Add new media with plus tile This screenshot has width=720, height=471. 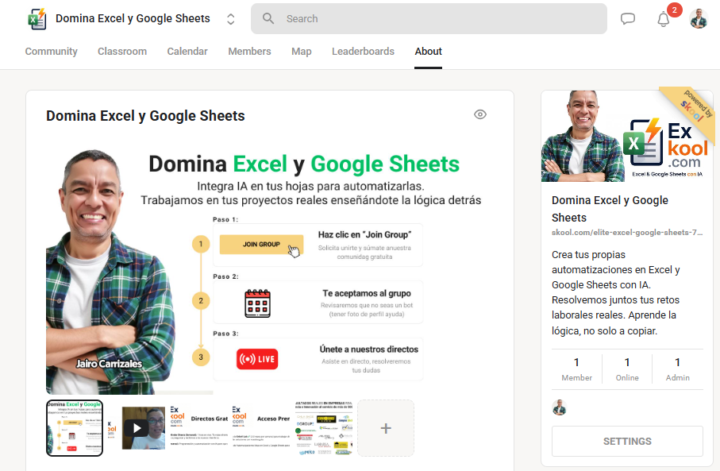point(386,428)
